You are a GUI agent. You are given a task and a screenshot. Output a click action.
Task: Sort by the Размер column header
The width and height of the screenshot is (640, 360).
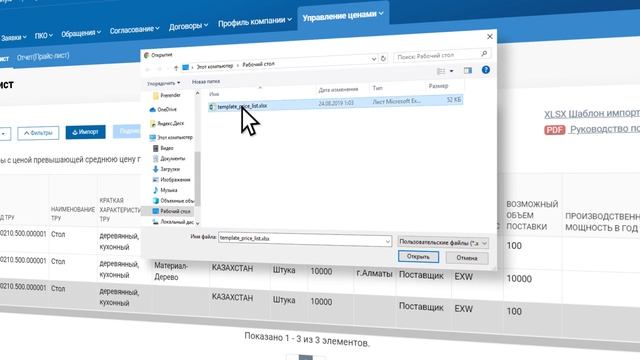(x=438, y=86)
